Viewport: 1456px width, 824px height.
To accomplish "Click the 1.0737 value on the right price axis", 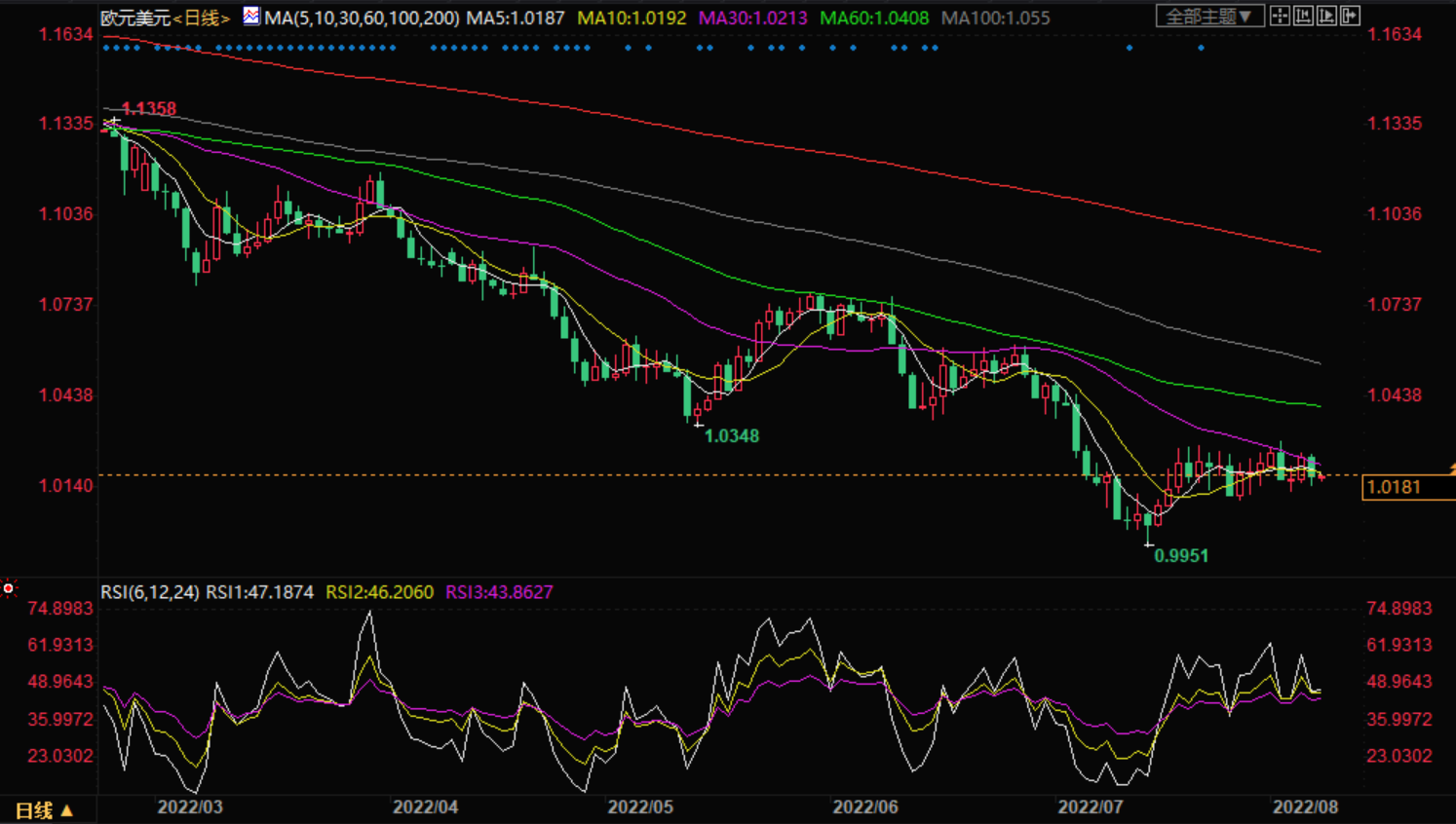I will tap(1395, 305).
